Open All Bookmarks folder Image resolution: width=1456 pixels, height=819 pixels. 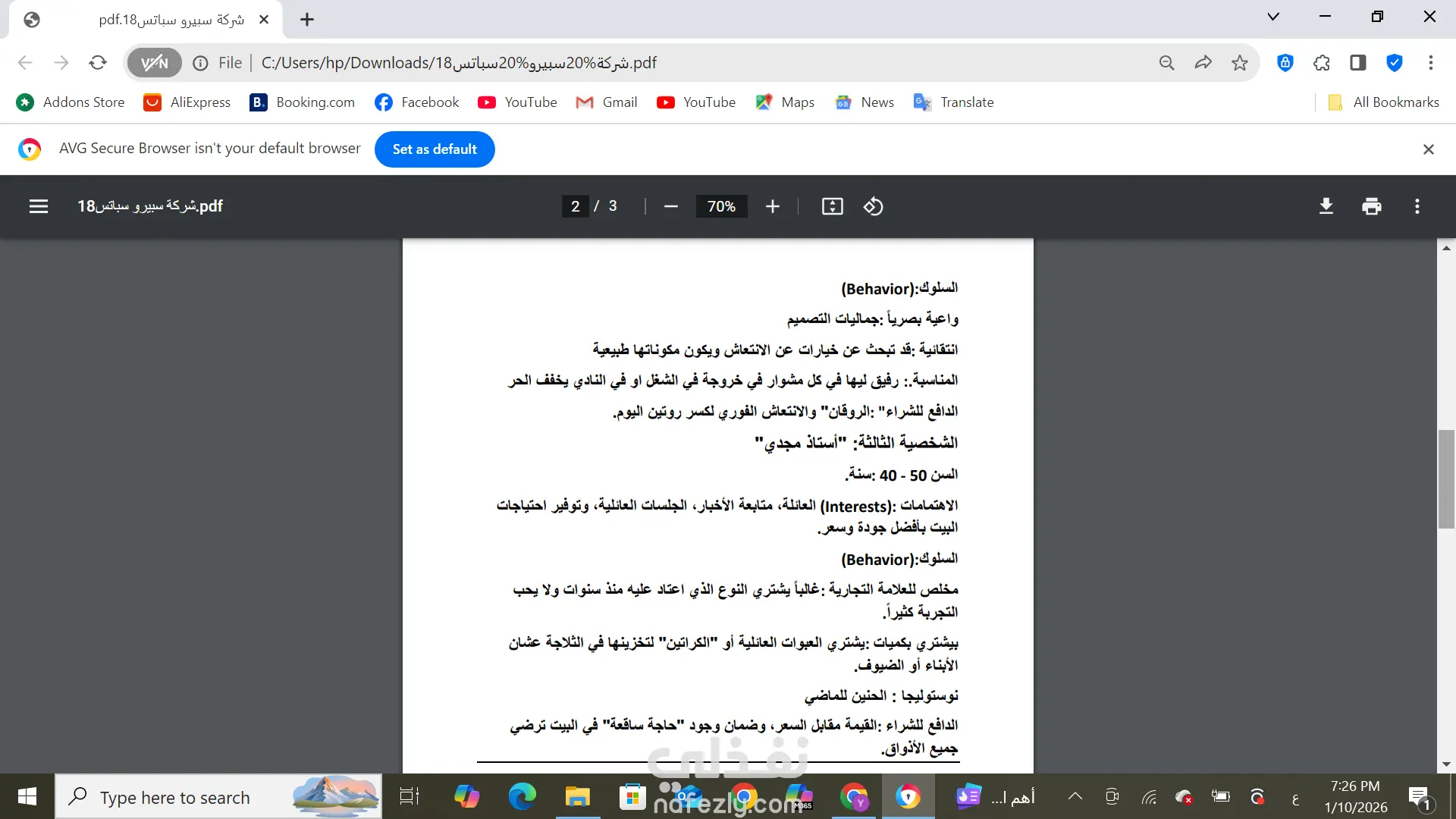point(1385,102)
